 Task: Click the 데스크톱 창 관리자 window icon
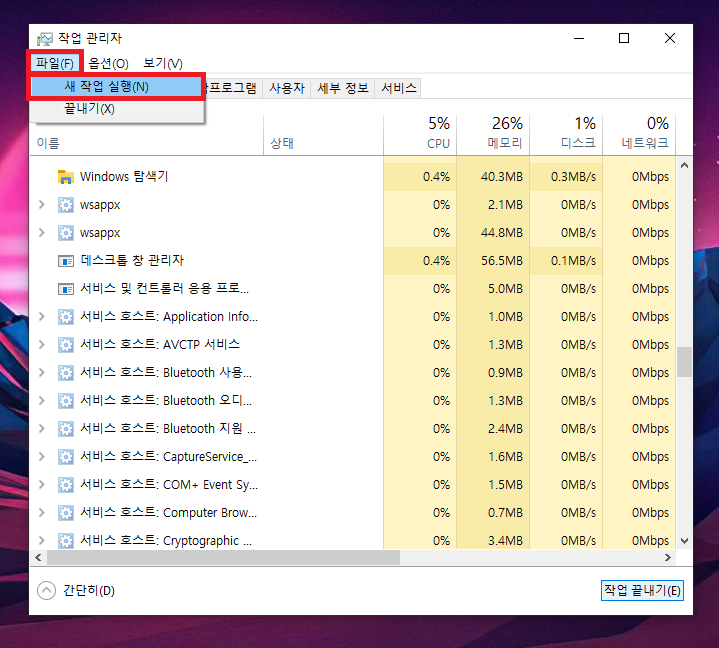point(66,261)
